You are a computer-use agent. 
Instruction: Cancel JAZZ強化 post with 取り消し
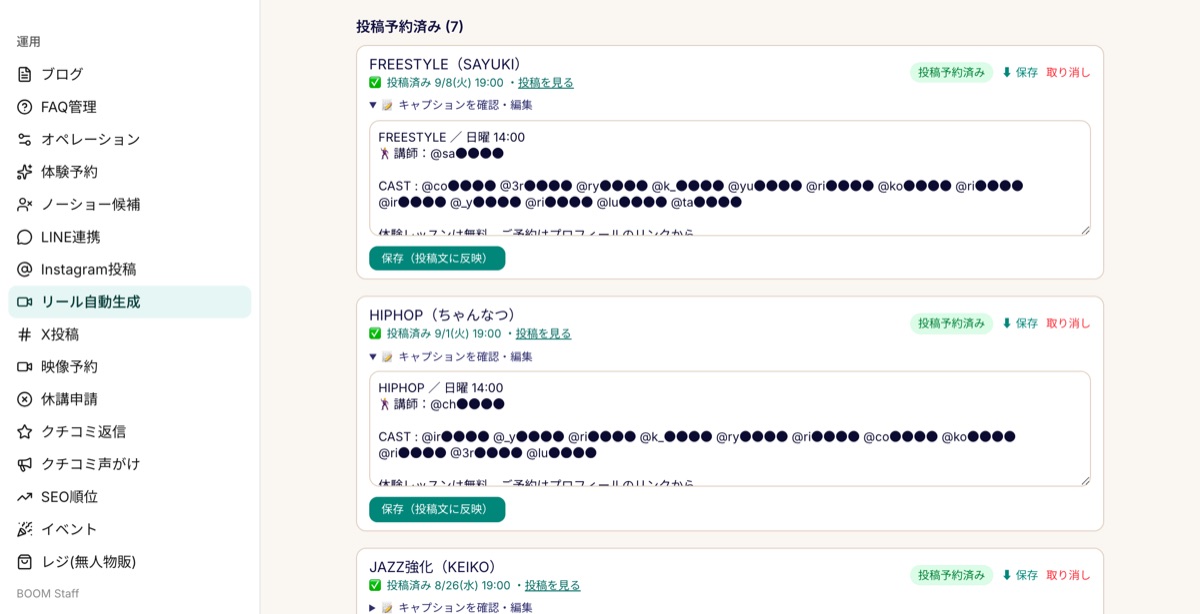1068,575
